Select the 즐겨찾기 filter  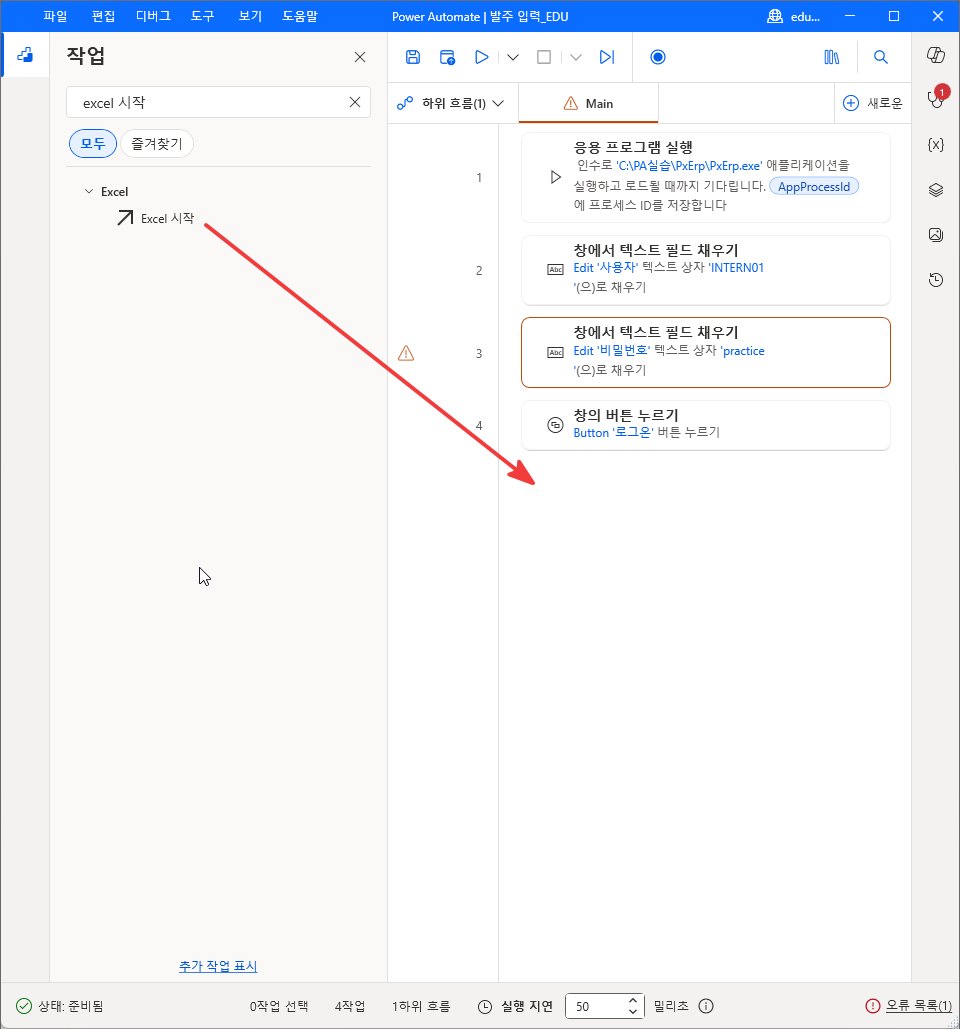(157, 144)
